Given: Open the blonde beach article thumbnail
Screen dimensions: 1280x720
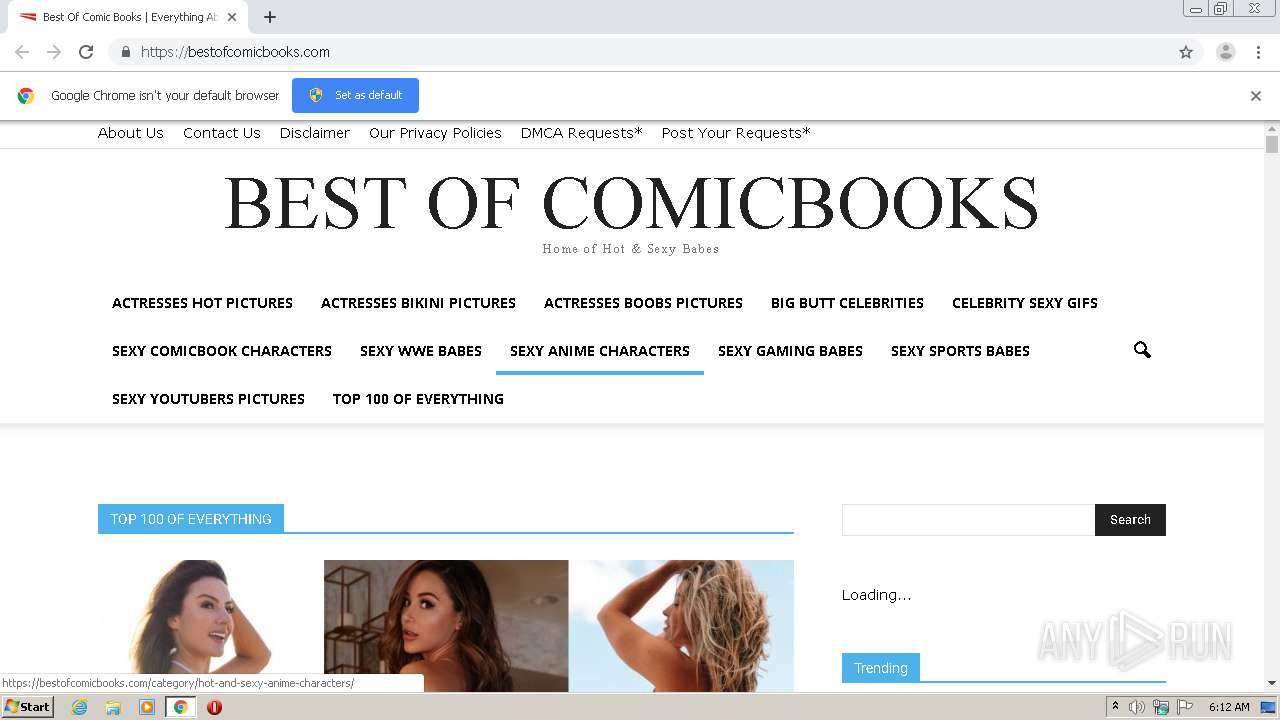Looking at the screenshot, I should [681, 626].
